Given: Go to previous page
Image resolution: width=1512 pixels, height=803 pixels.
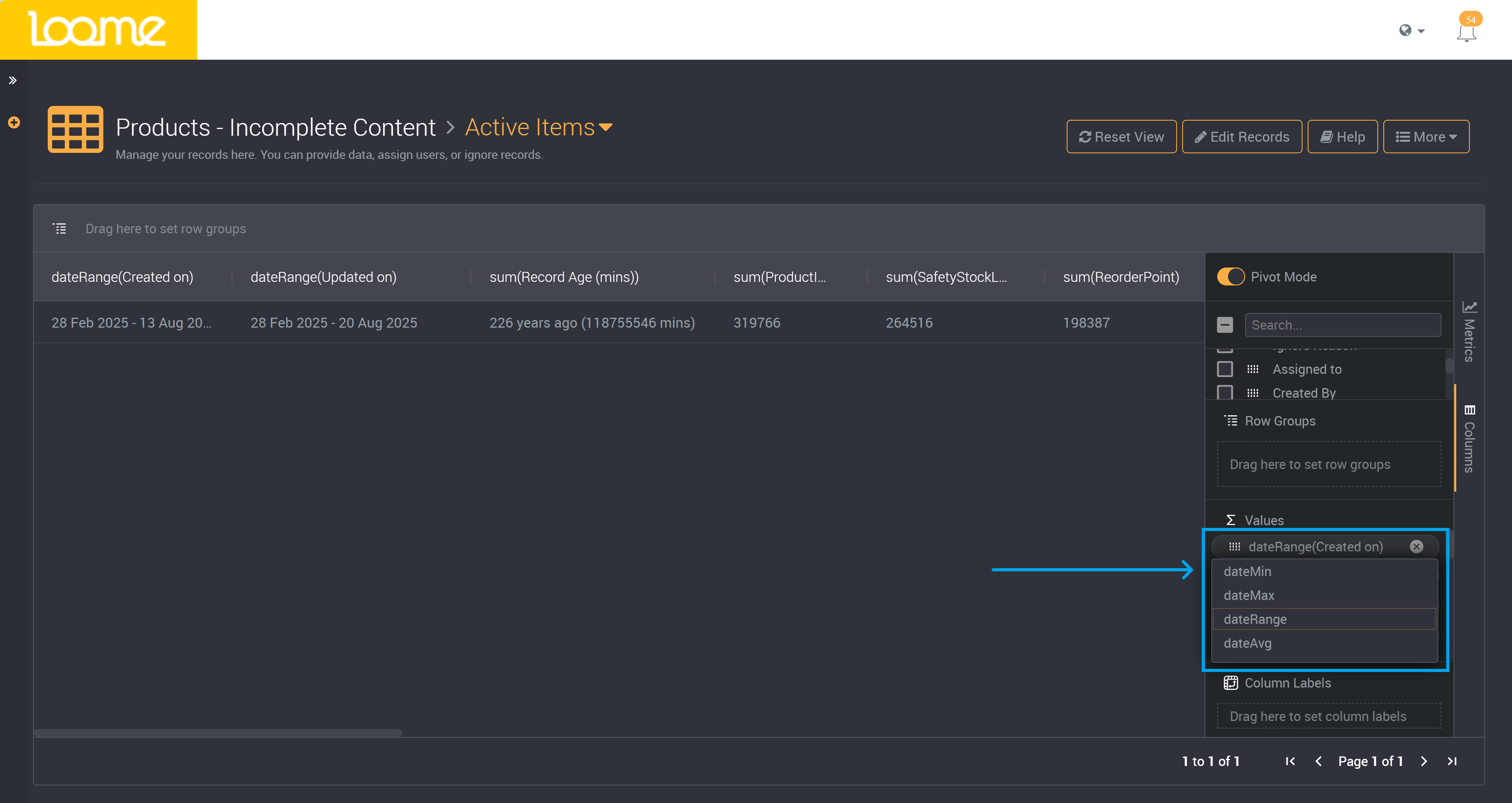Looking at the screenshot, I should pyautogui.click(x=1318, y=761).
